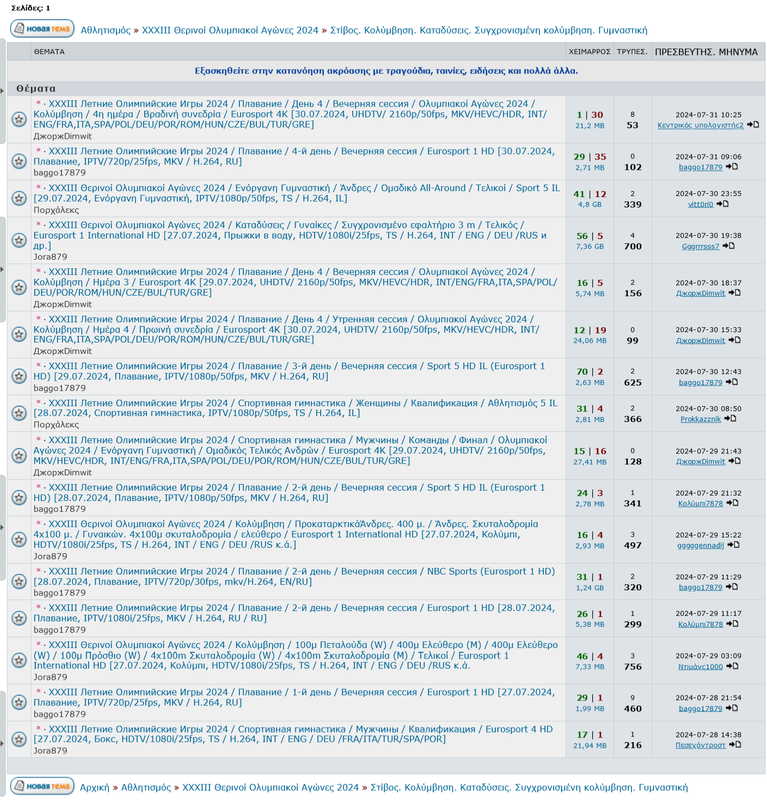Click the bottom New Topic button
Image resolution: width=767 pixels, height=800 pixels.
42,786
